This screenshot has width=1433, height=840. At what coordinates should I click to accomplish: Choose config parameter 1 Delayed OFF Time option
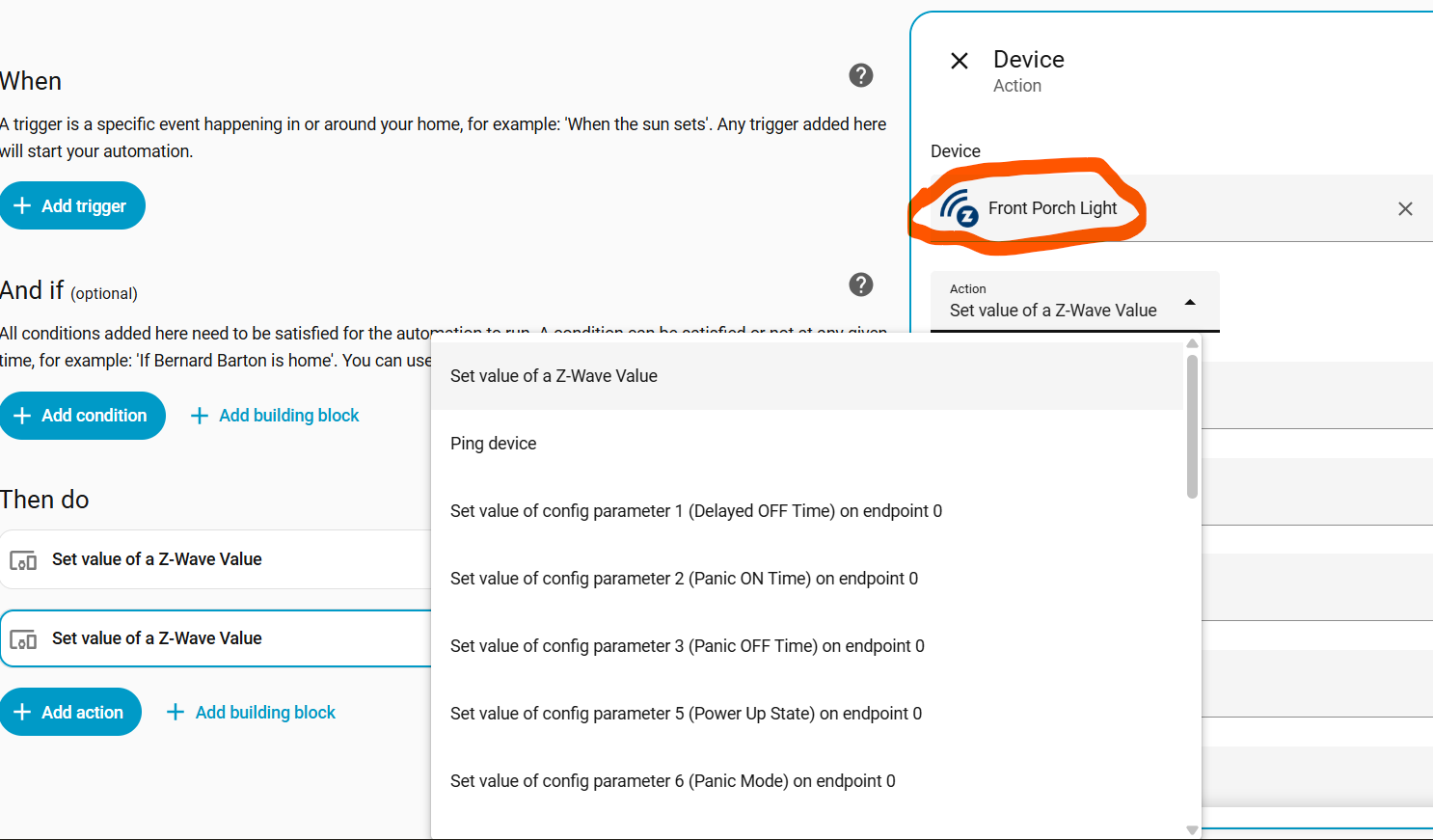coord(695,511)
